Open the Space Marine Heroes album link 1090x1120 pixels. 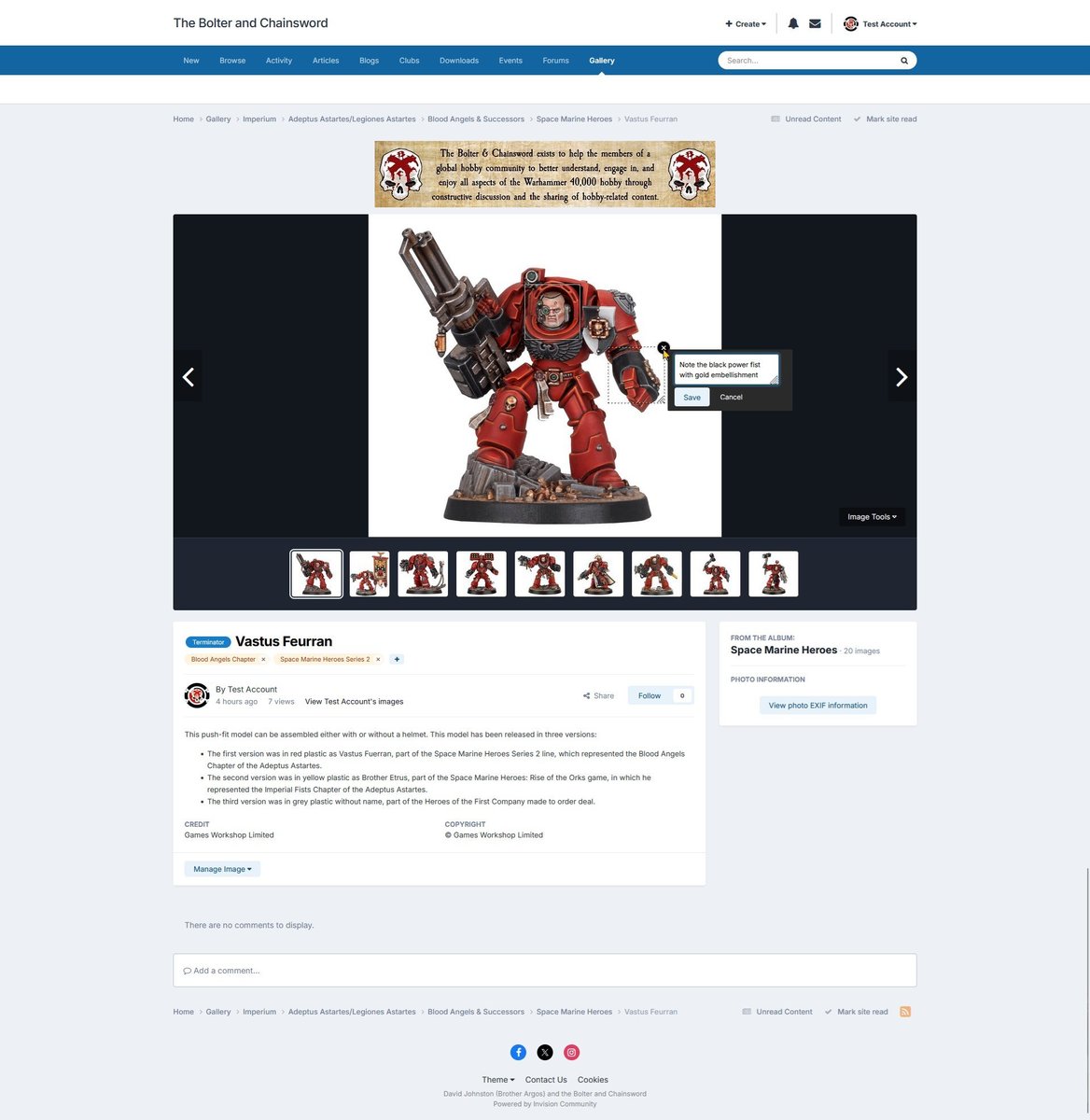(x=784, y=651)
